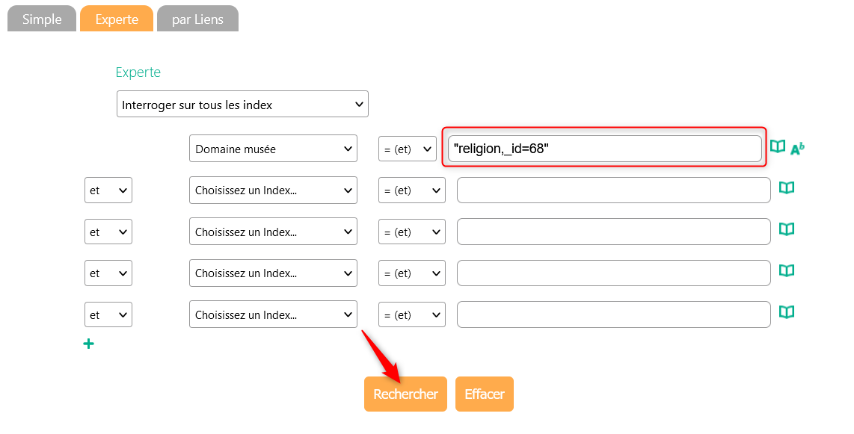Viewport: 854px width, 434px height.
Task: Click the empty search field in the last row
Action: (613, 314)
